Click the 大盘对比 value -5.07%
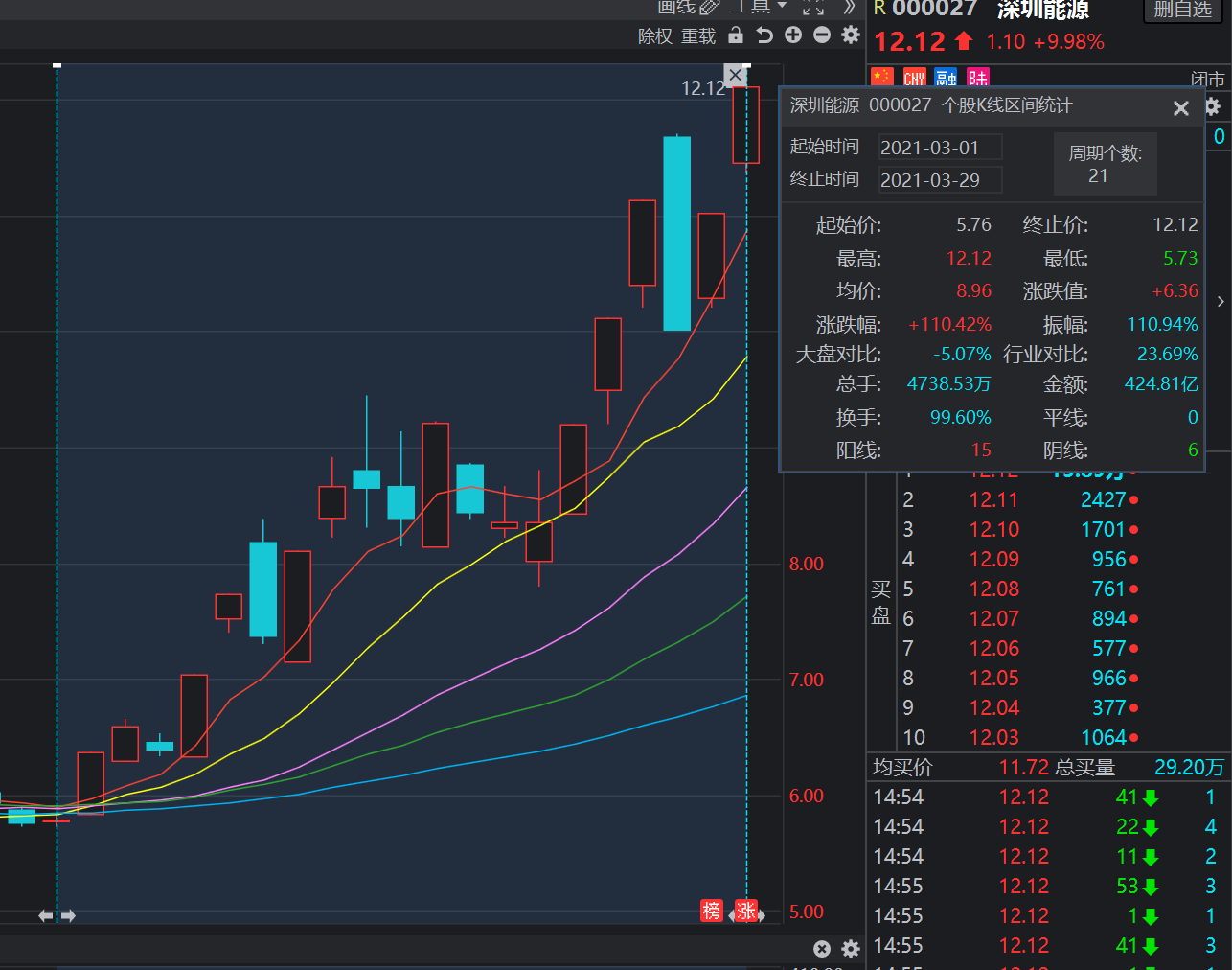Viewport: 1232px width, 970px height. (x=962, y=355)
